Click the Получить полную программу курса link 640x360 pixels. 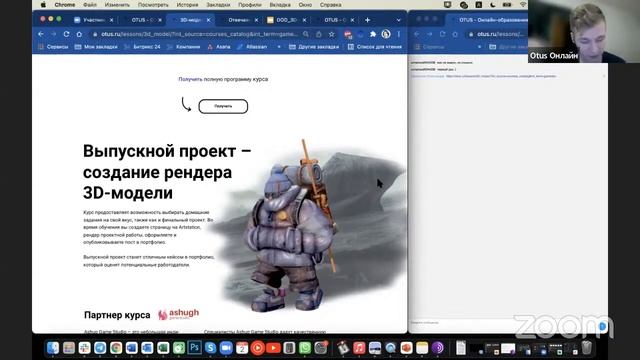(x=223, y=79)
